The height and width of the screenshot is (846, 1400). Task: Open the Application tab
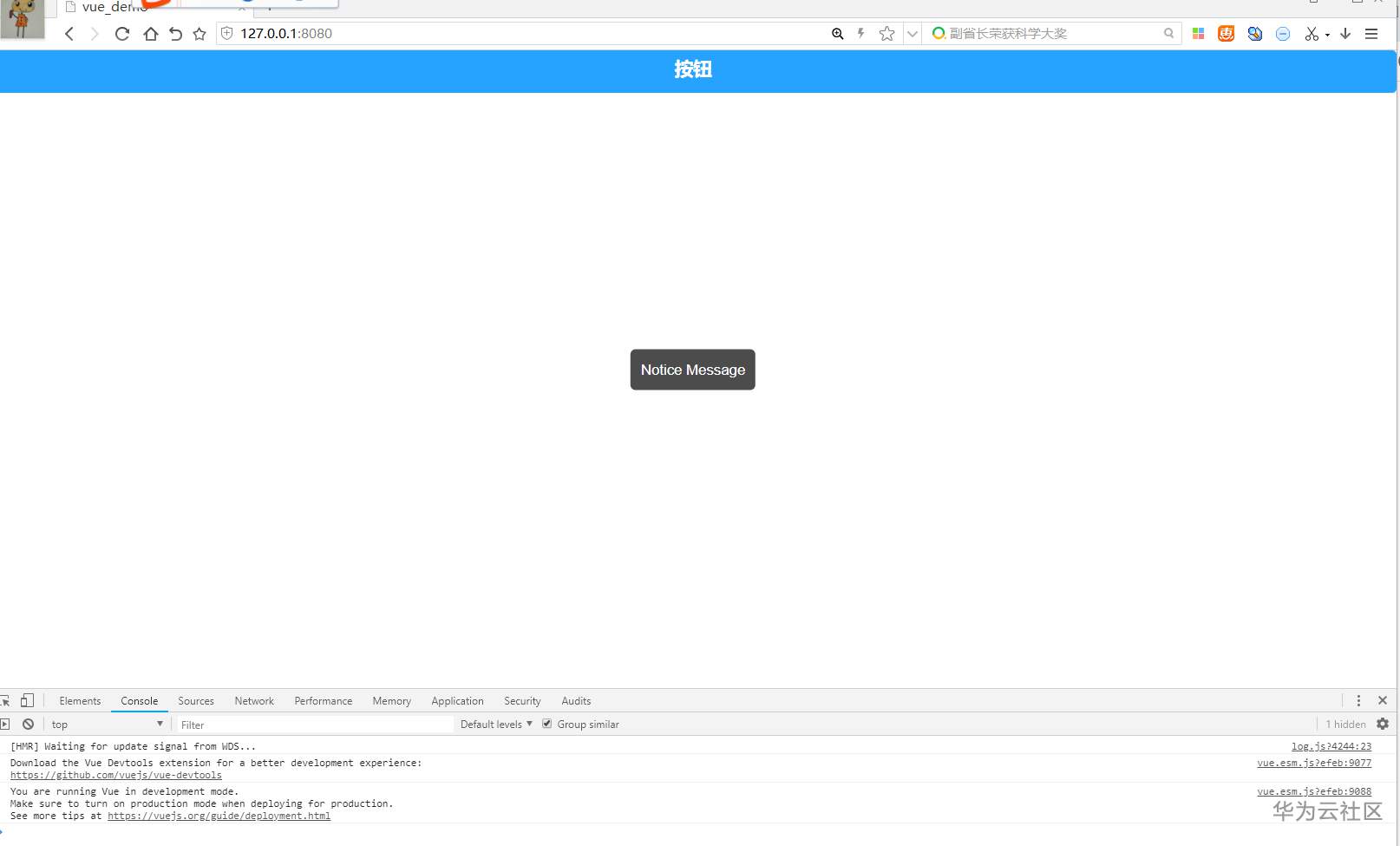coord(457,701)
